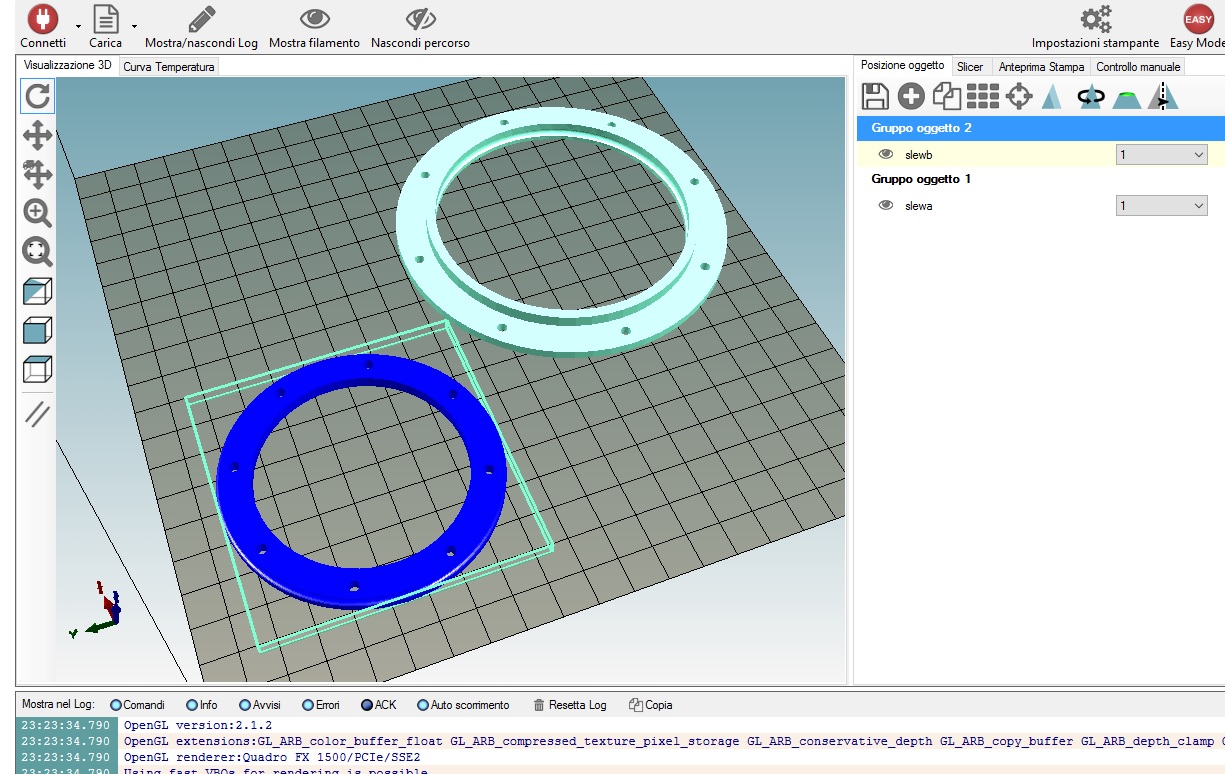Click the Copy objects icon

(946, 96)
